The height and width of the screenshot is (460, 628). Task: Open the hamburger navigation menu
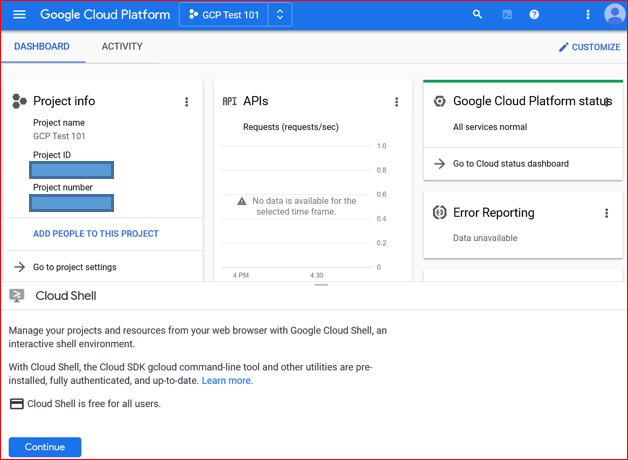pos(19,15)
